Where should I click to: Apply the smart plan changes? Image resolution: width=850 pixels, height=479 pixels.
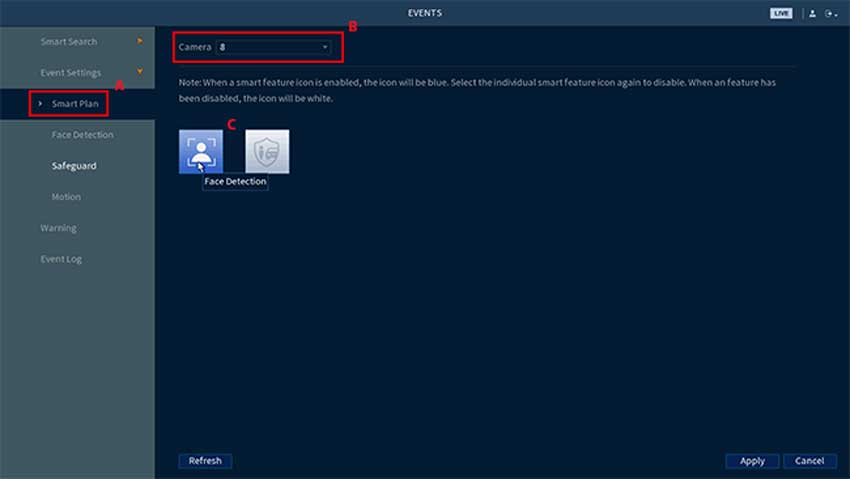752,461
